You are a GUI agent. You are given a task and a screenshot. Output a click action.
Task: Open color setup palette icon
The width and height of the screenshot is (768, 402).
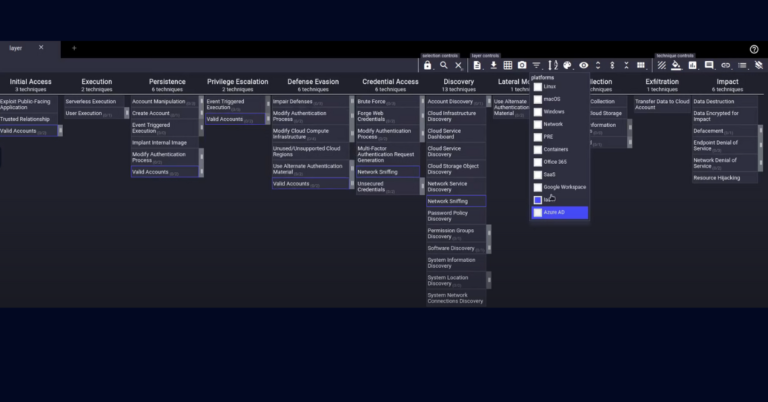coord(567,65)
